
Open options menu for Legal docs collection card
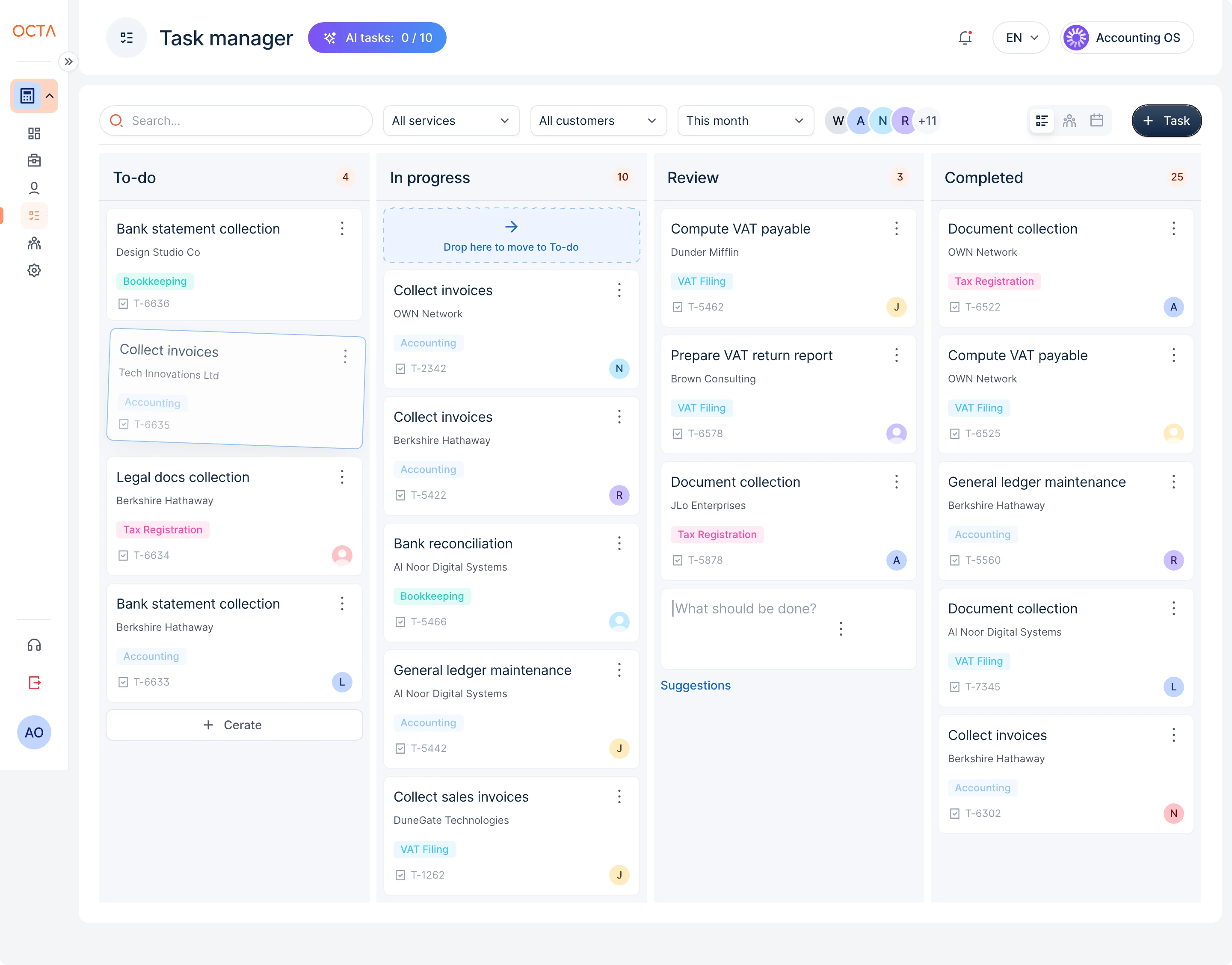pyautogui.click(x=342, y=477)
